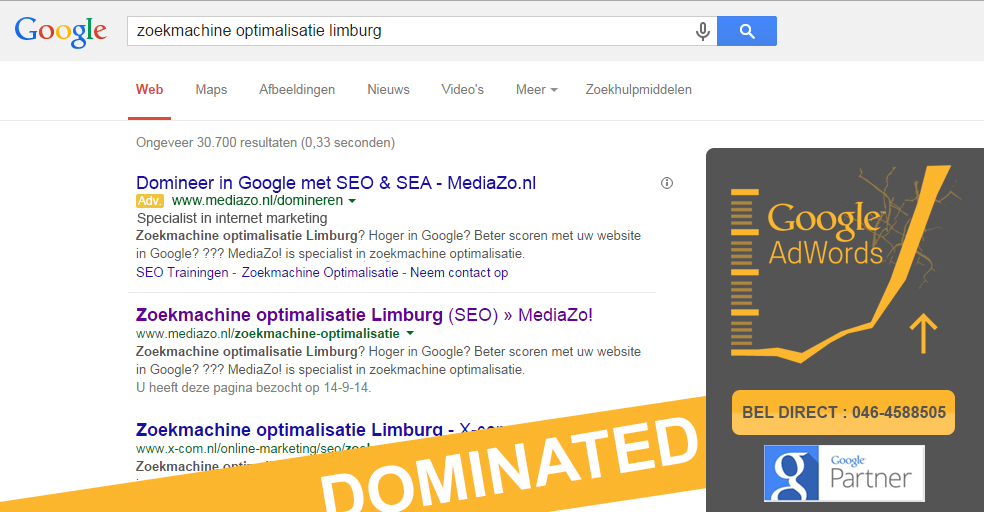
Task: Open the ad info circle icon
Action: [666, 183]
